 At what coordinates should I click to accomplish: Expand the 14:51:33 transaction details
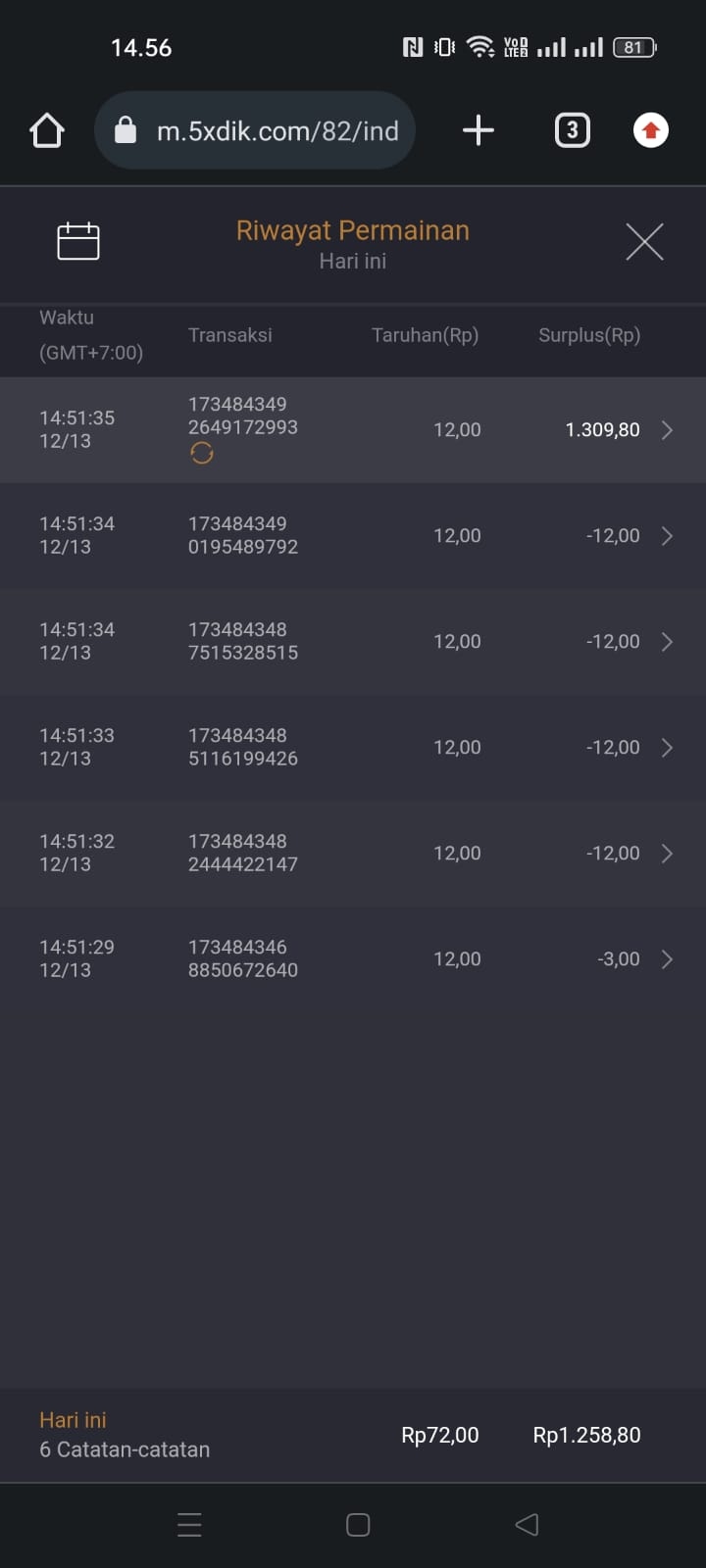(667, 748)
